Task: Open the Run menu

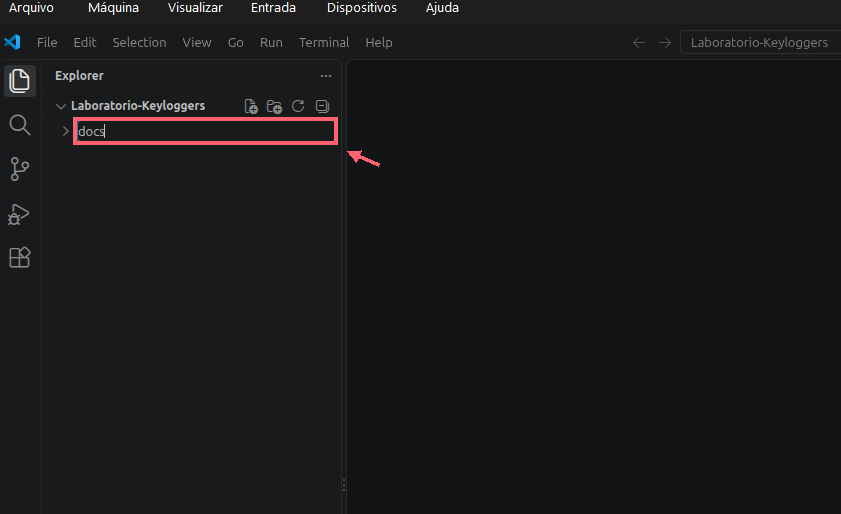Action: (271, 42)
